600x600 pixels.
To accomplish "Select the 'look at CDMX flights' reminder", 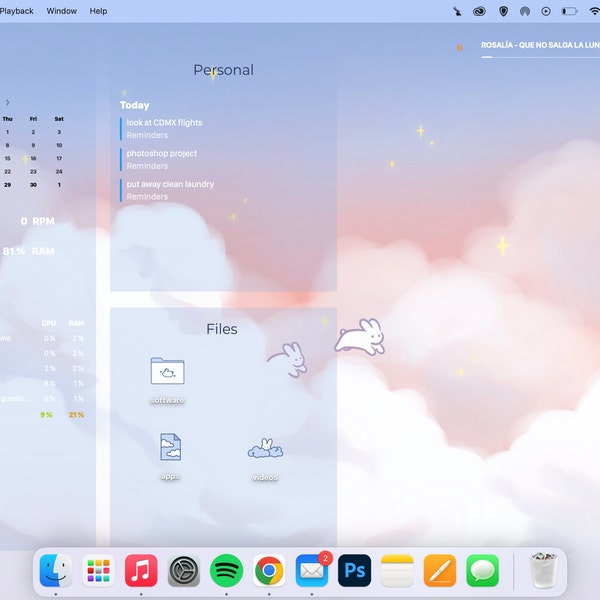I will click(x=164, y=123).
